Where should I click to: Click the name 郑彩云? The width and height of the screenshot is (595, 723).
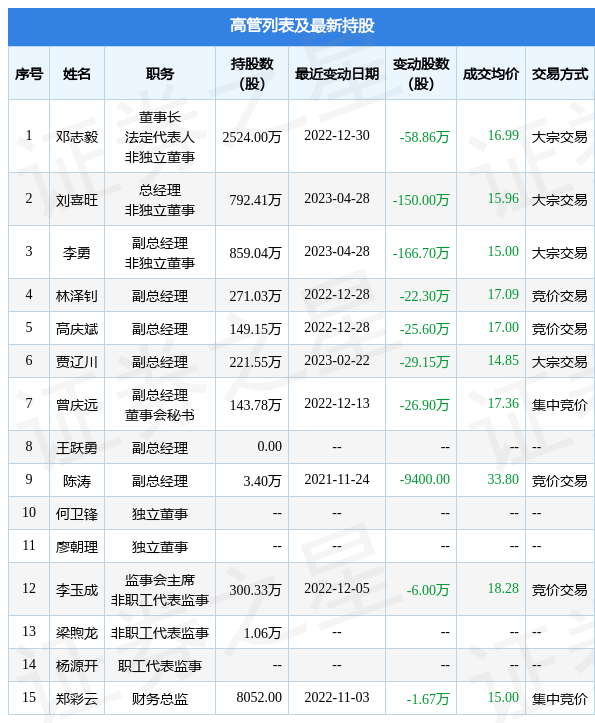(x=77, y=699)
